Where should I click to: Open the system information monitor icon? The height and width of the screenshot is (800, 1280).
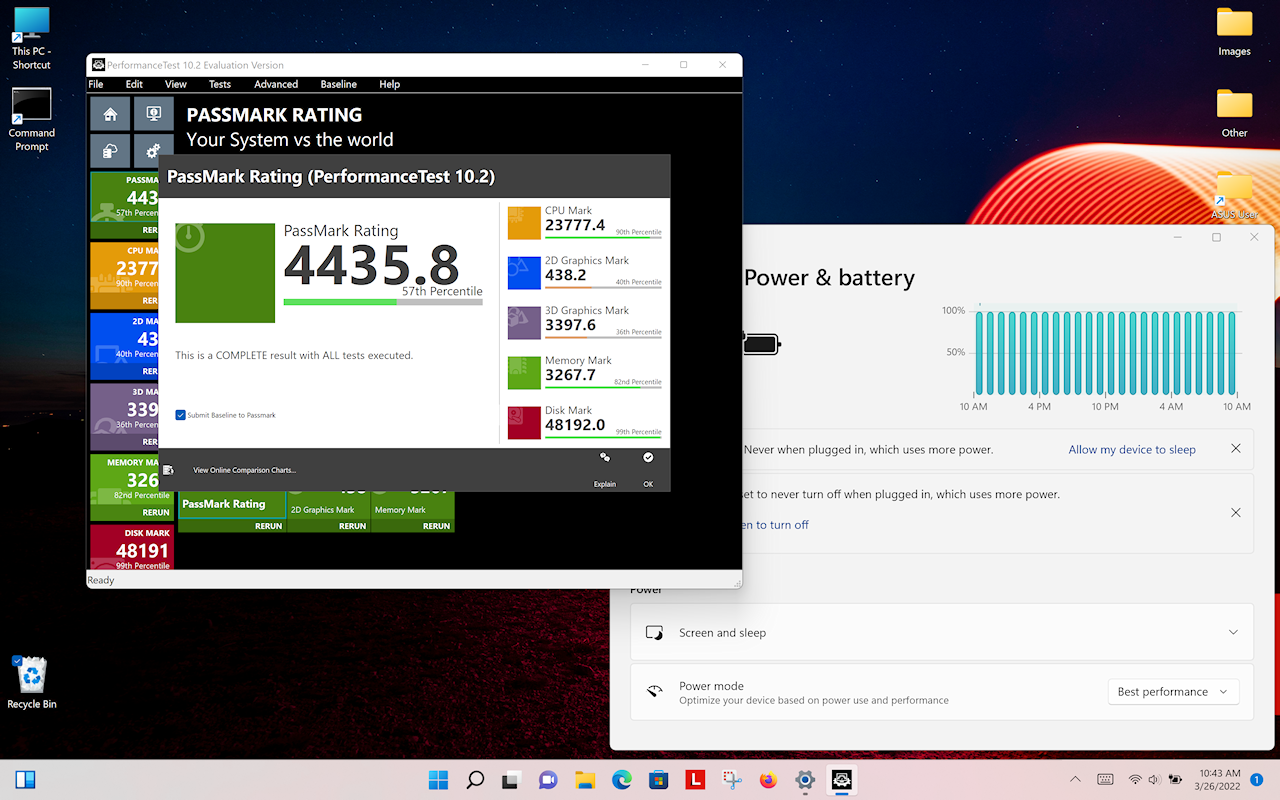coord(154,114)
